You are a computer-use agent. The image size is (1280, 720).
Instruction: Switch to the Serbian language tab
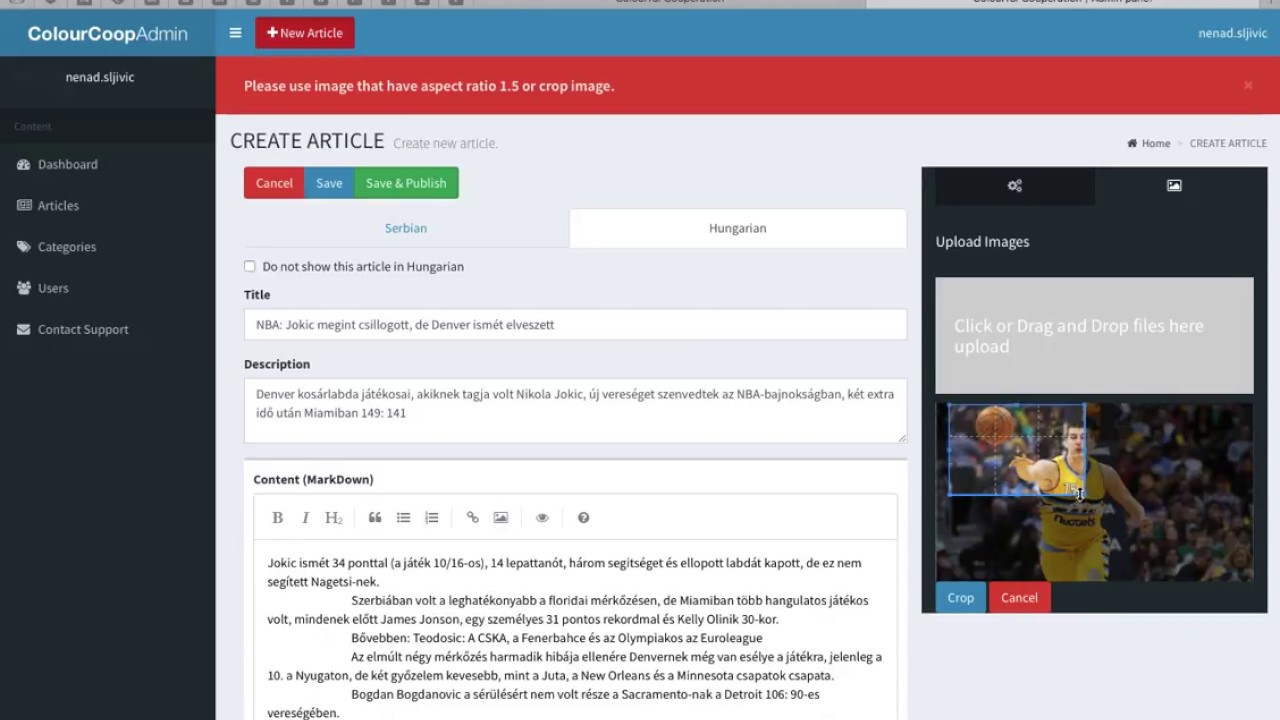click(x=406, y=228)
